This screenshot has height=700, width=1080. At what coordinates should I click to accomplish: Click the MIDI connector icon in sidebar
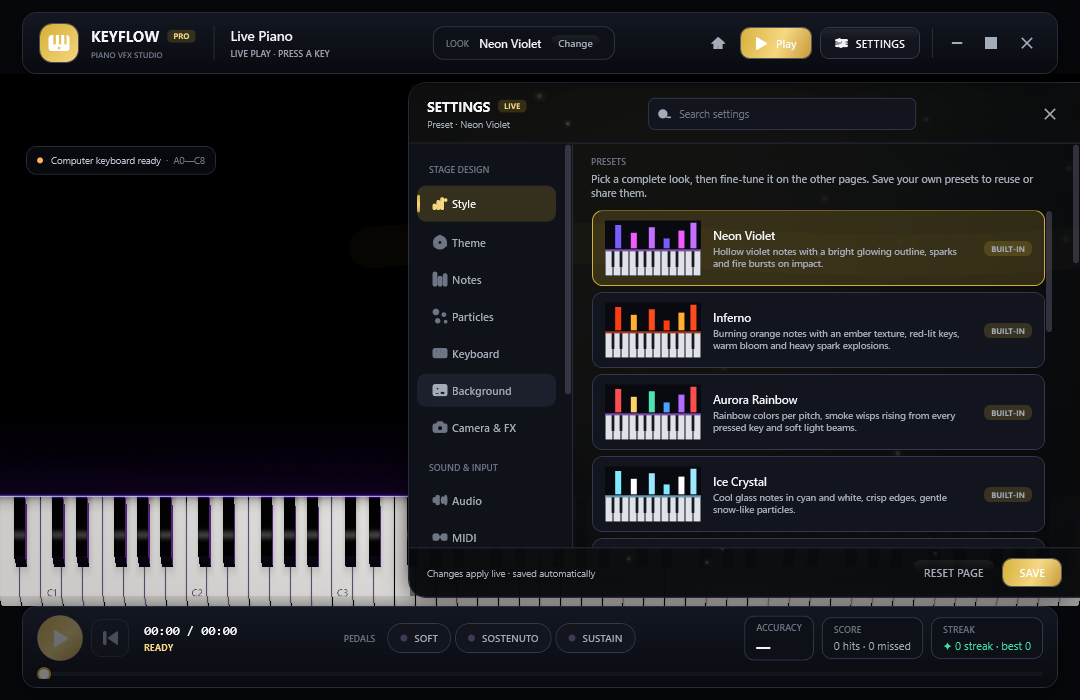click(x=439, y=537)
